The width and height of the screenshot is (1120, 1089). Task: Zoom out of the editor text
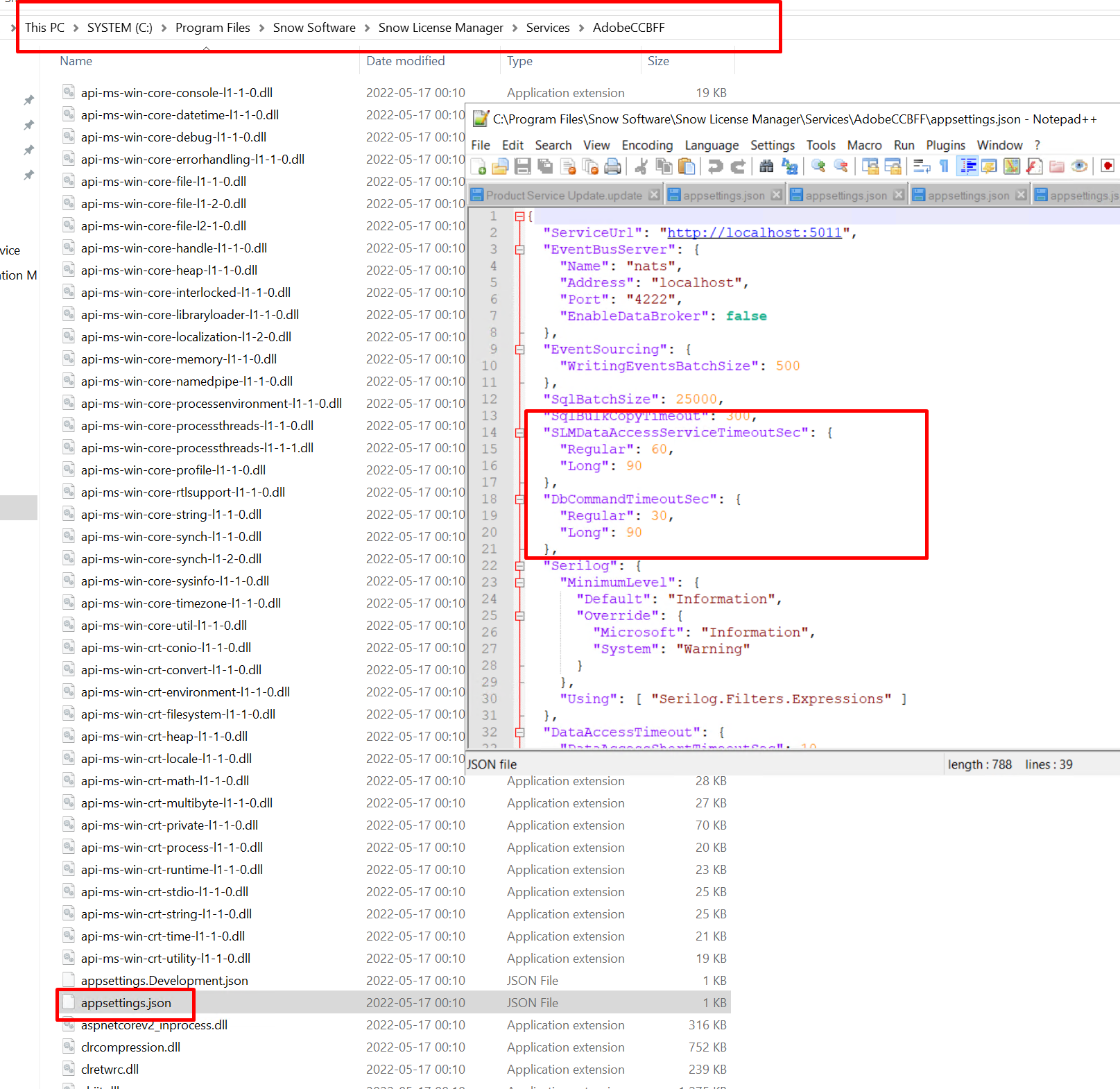click(841, 166)
